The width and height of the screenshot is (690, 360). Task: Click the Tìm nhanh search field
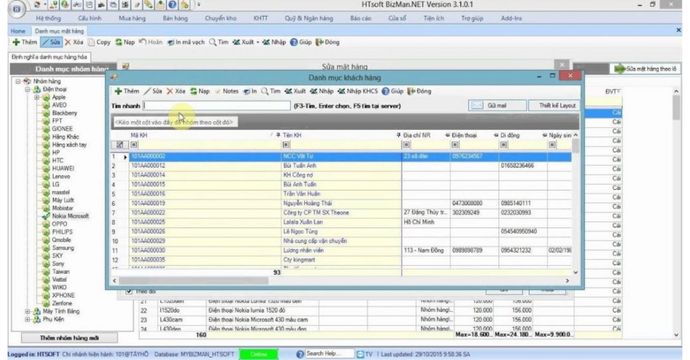(217, 106)
